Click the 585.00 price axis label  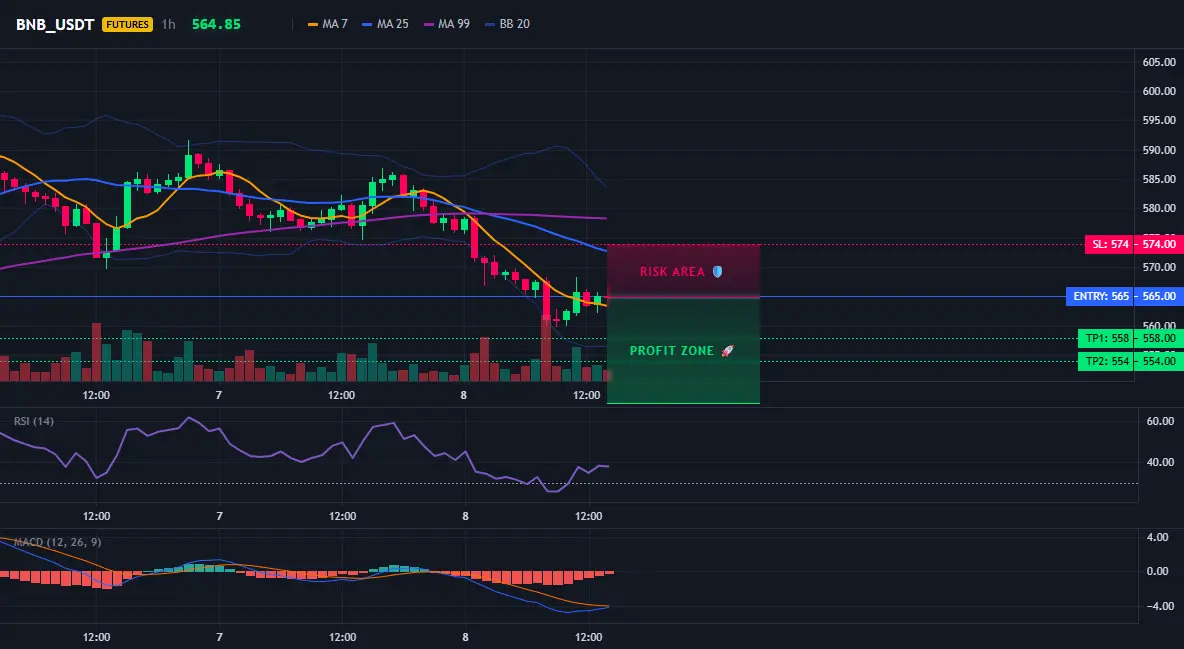[x=1159, y=179]
